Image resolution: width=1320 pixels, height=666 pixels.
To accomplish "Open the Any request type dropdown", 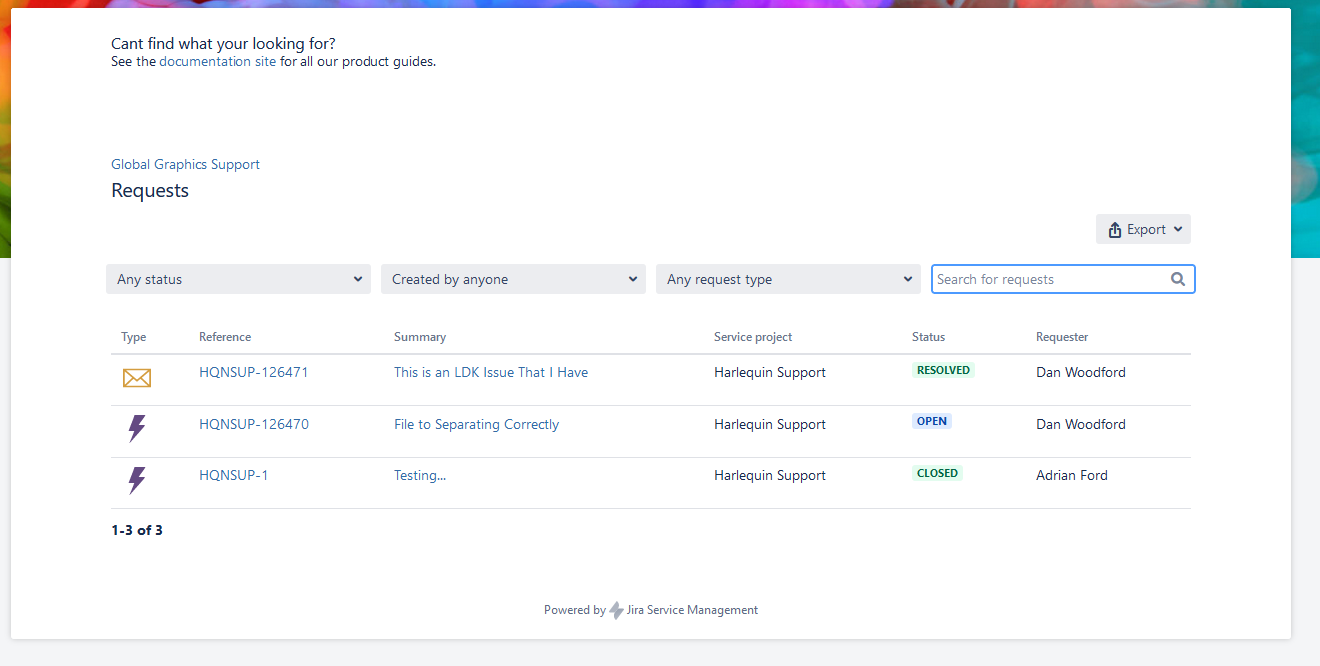I will (788, 280).
